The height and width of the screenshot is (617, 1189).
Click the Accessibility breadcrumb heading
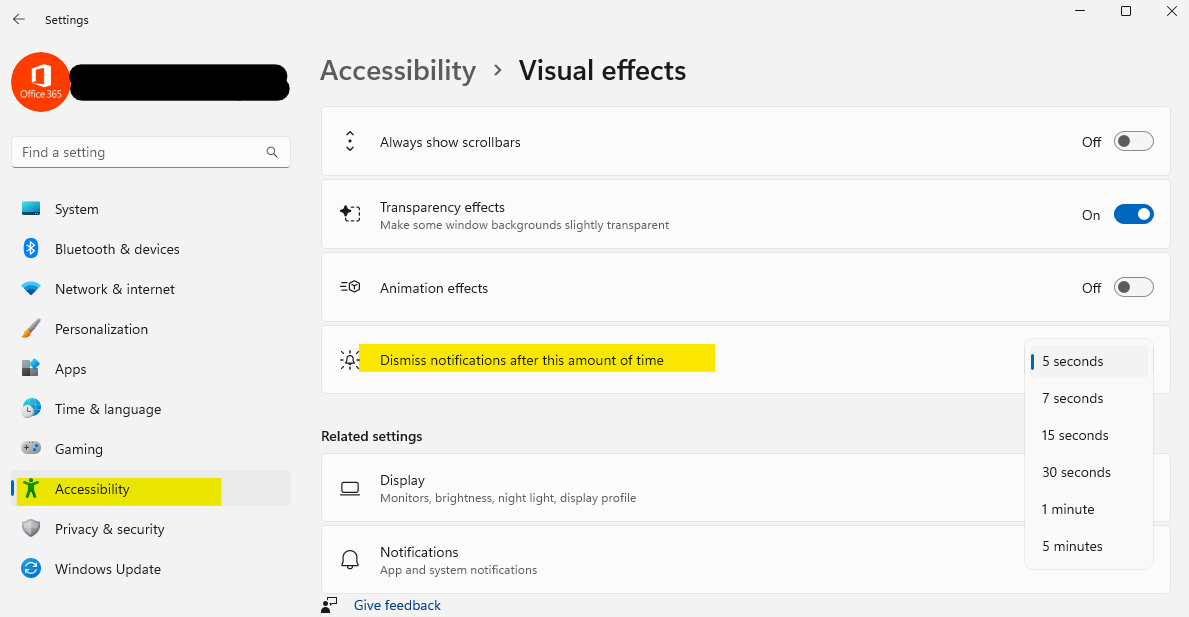398,70
